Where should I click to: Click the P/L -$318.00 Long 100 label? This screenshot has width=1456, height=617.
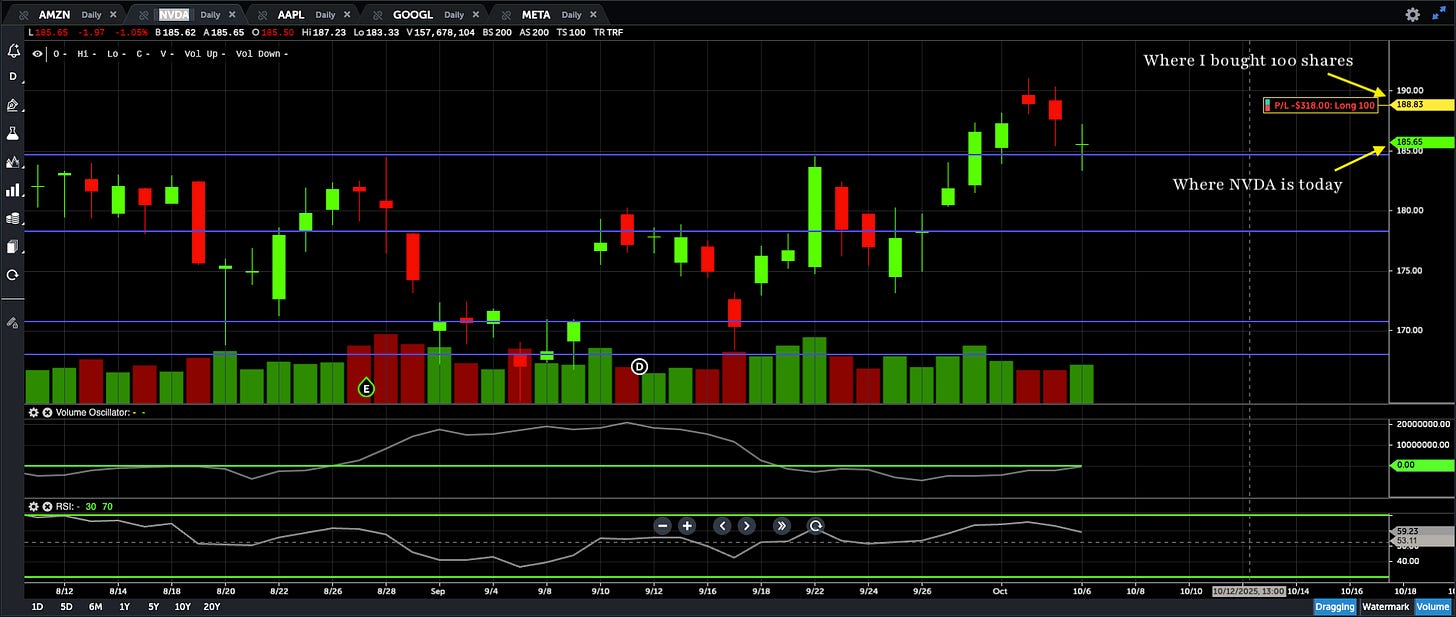click(x=1320, y=105)
